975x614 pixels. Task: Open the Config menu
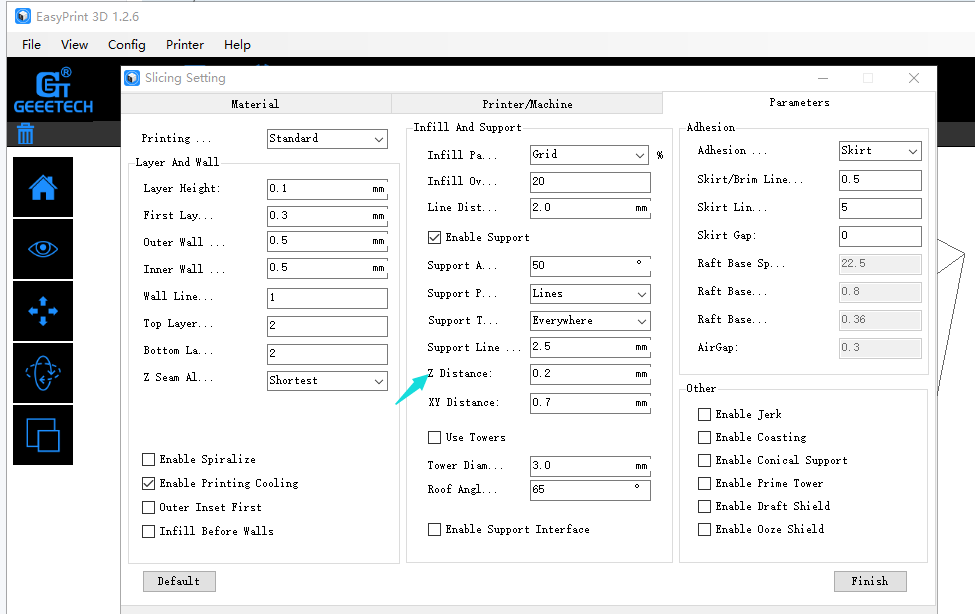click(126, 45)
